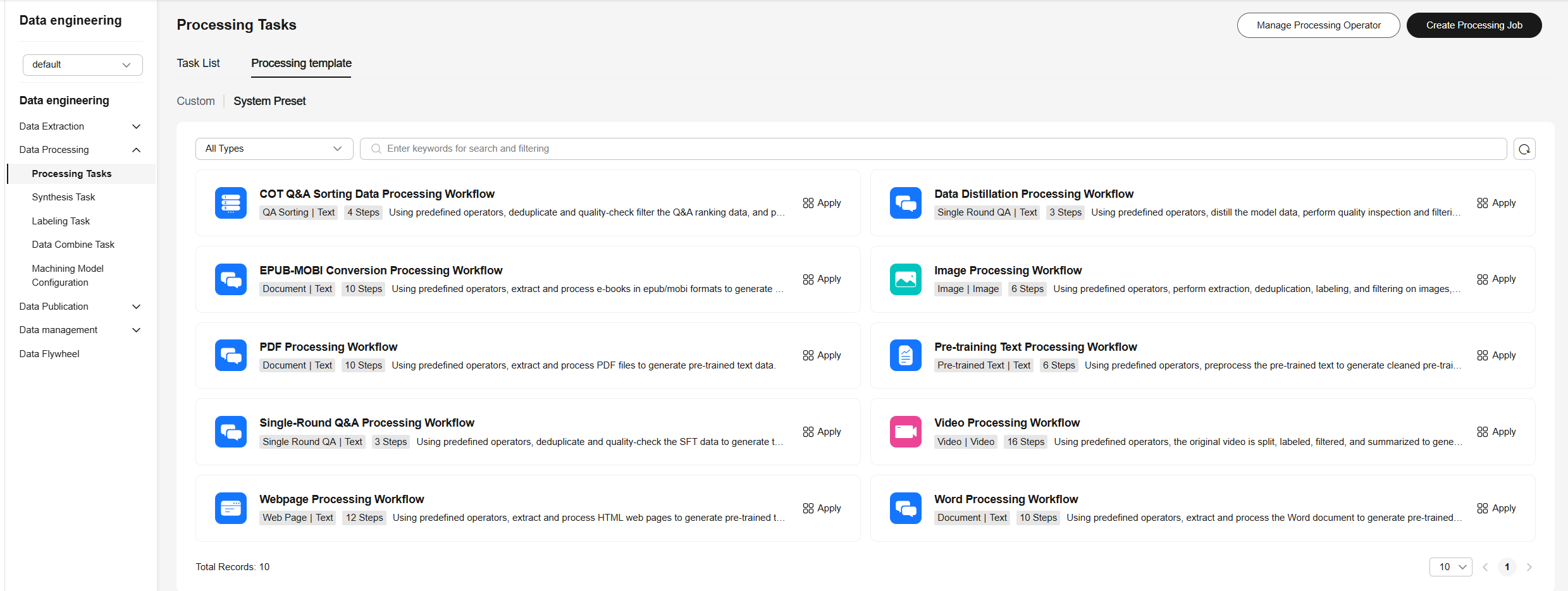This screenshot has height=591, width=1568.
Task: Click the Image Processing Workflow icon
Action: 905,279
